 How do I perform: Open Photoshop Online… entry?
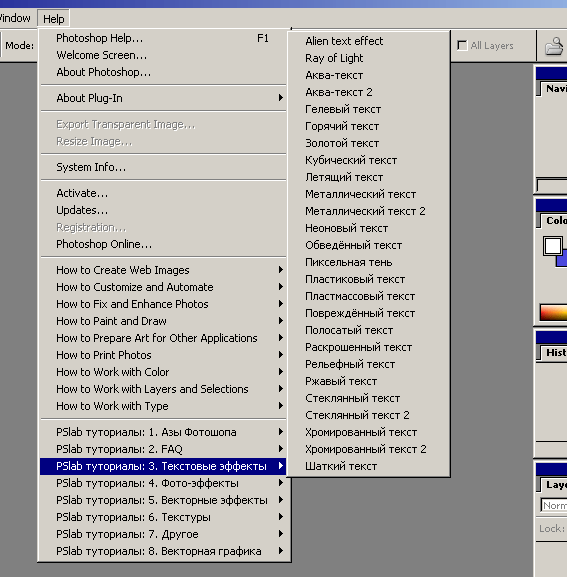pos(163,244)
